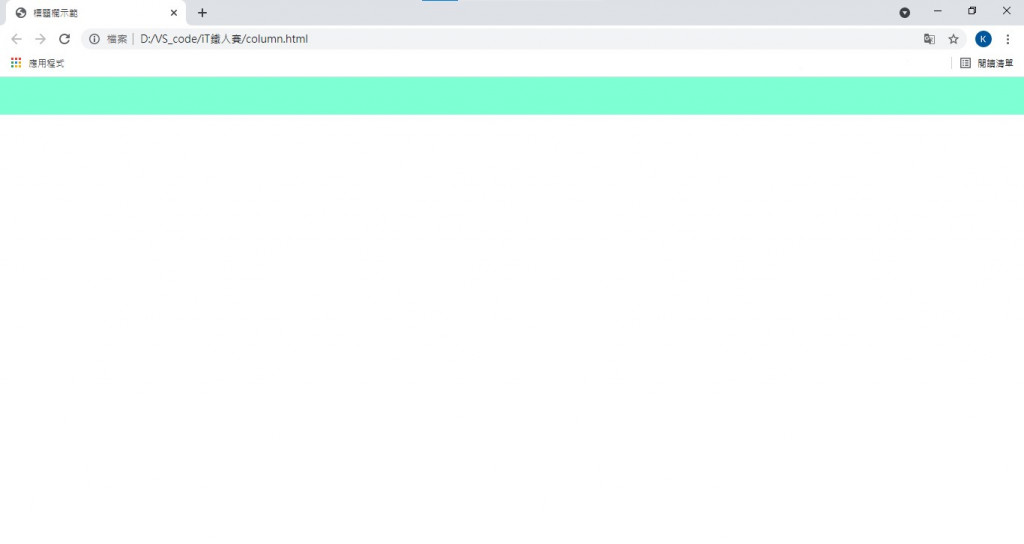Close the Chrome window
The height and width of the screenshot is (544, 1024).
(x=1006, y=11)
